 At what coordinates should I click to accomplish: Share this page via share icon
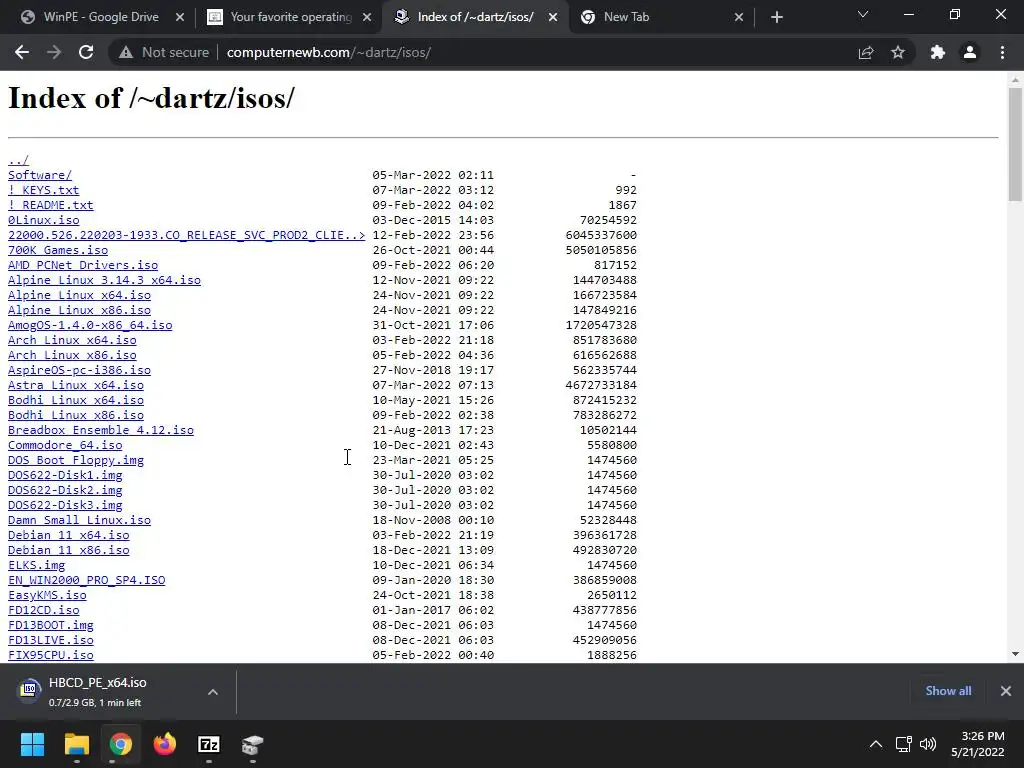pos(866,52)
